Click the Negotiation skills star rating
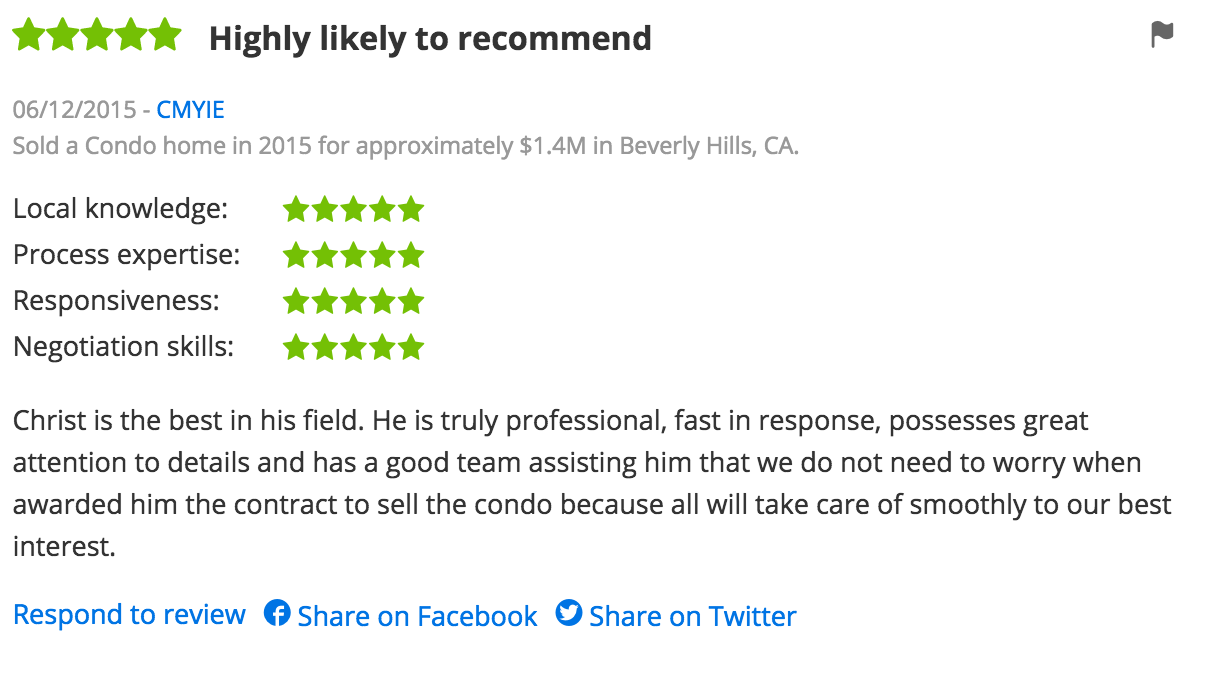 tap(353, 347)
